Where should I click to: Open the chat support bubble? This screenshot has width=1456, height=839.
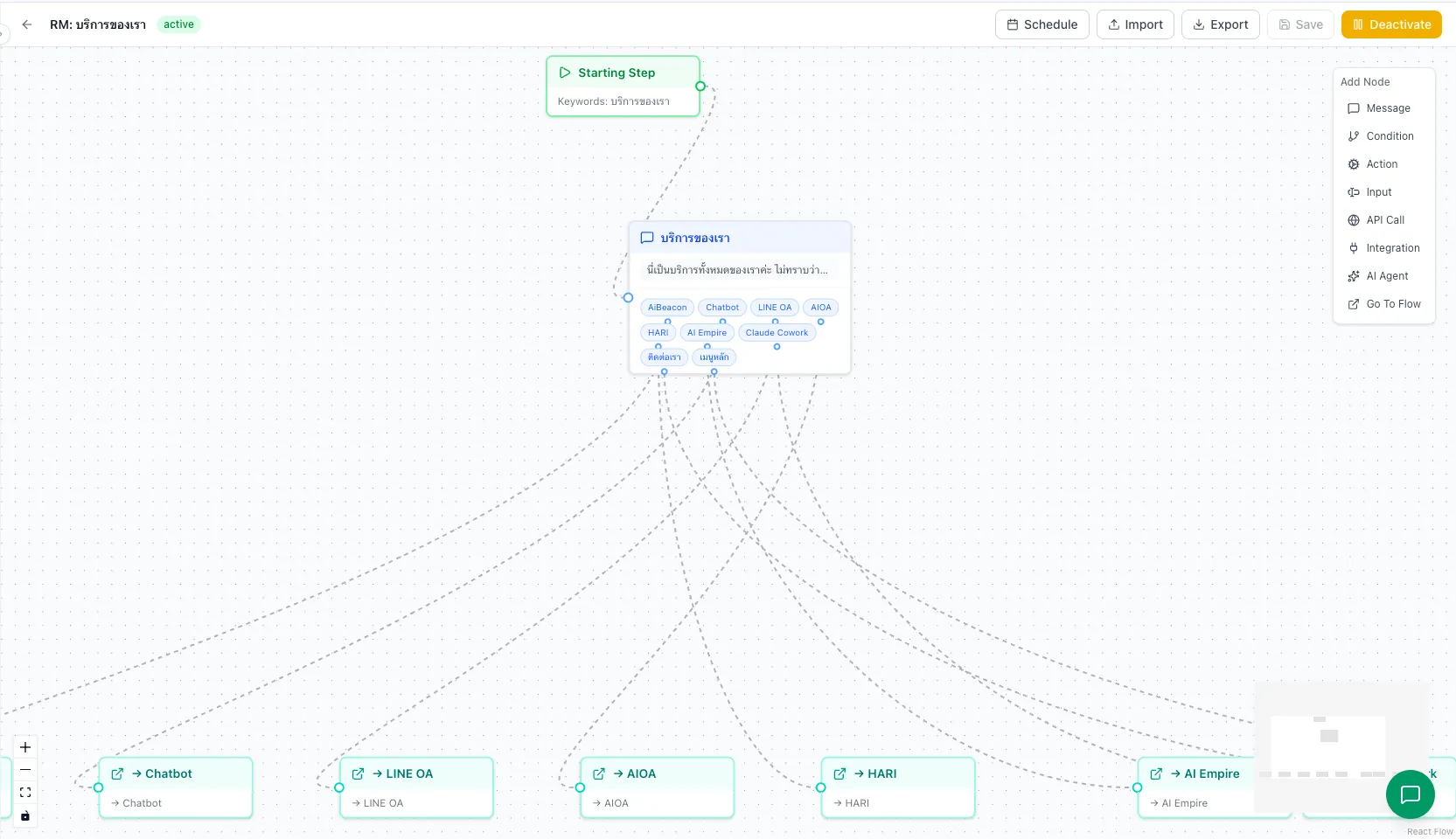pos(1410,794)
